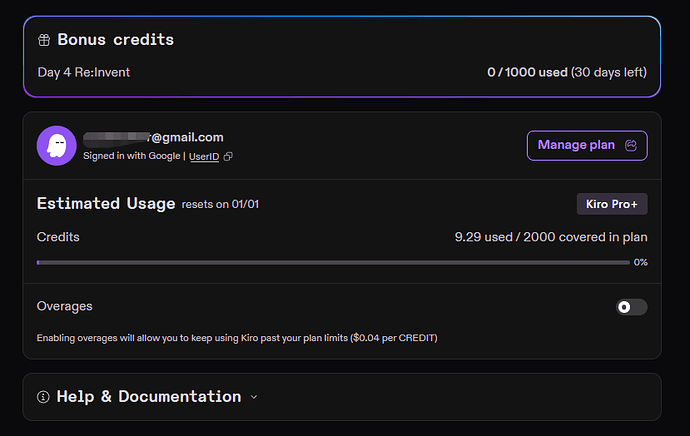Screen dimensions: 690x436
Task: Click the Overages label
Action: pos(65,306)
